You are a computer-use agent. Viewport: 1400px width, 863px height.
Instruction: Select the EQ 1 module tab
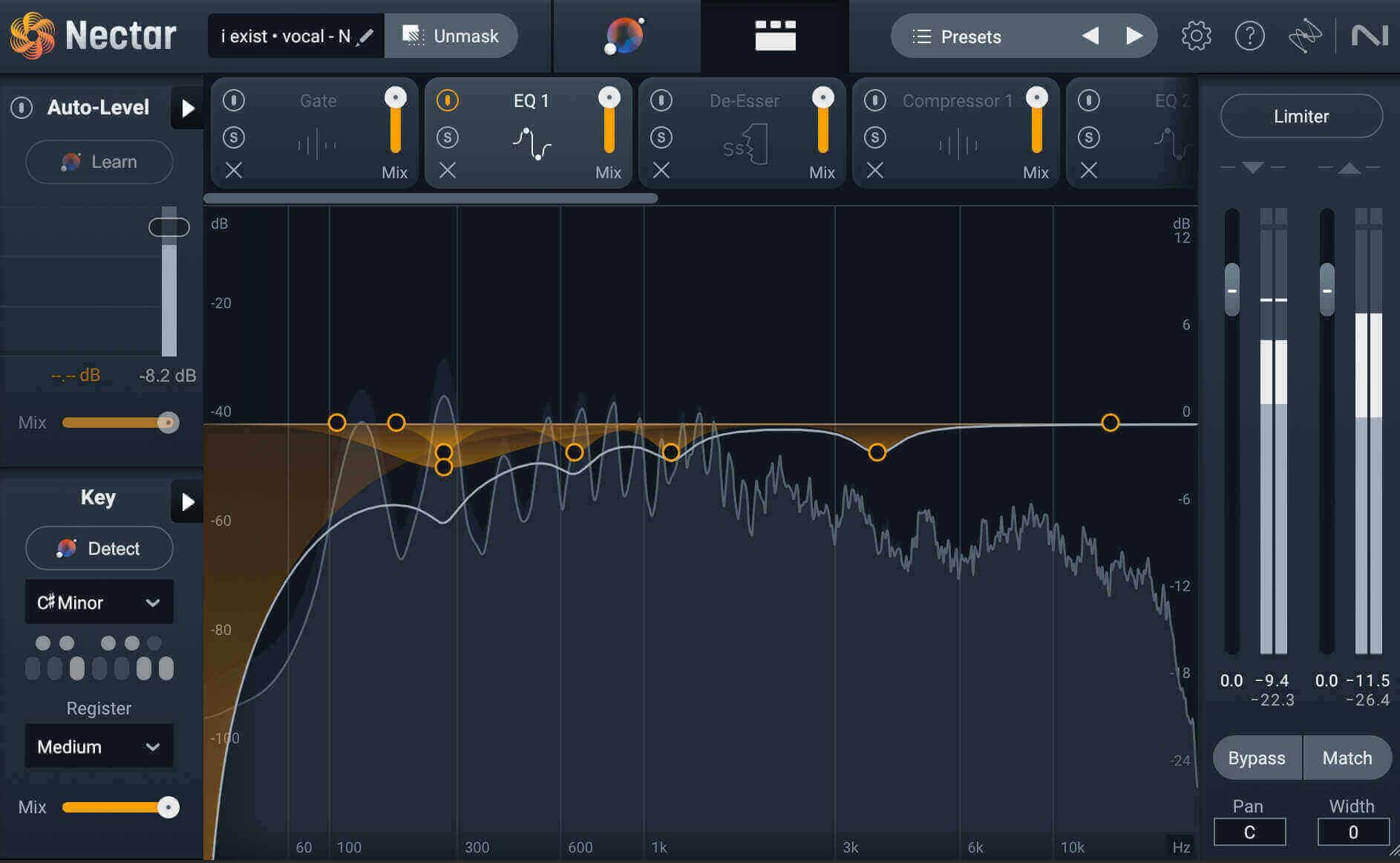click(529, 132)
